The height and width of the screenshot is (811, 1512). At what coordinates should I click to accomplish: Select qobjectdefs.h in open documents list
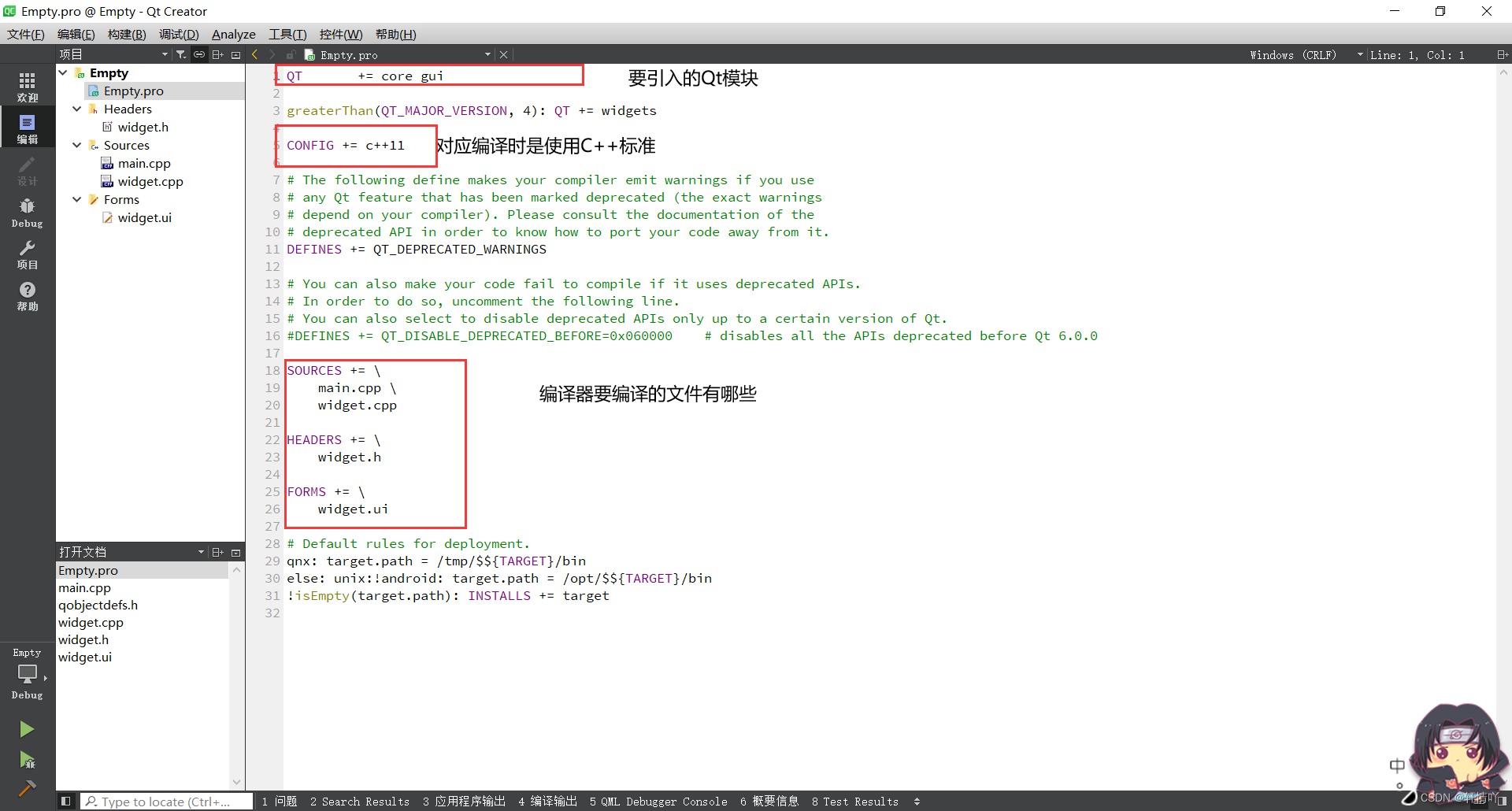click(98, 605)
